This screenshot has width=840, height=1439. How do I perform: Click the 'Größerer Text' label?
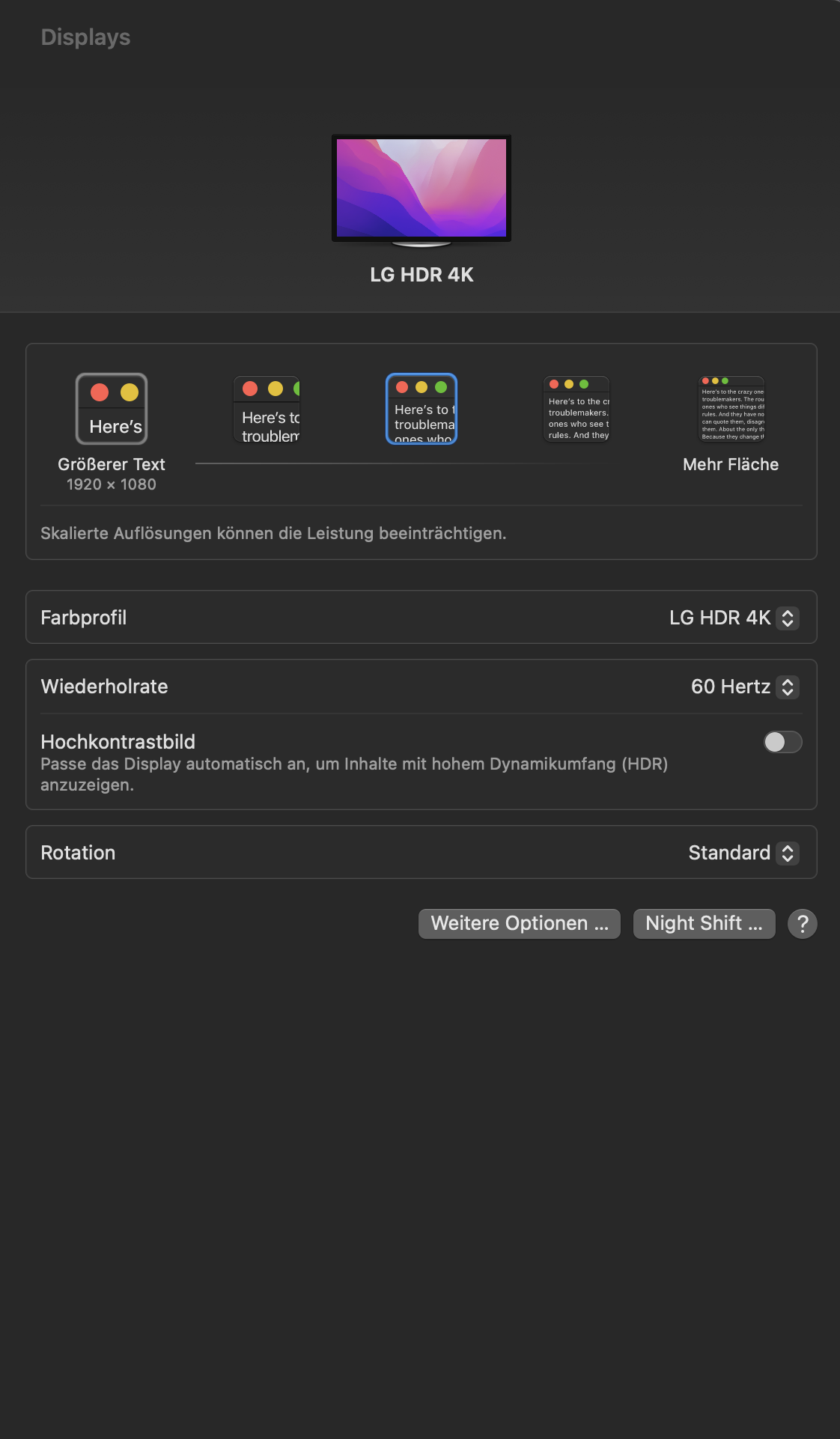[x=112, y=464]
